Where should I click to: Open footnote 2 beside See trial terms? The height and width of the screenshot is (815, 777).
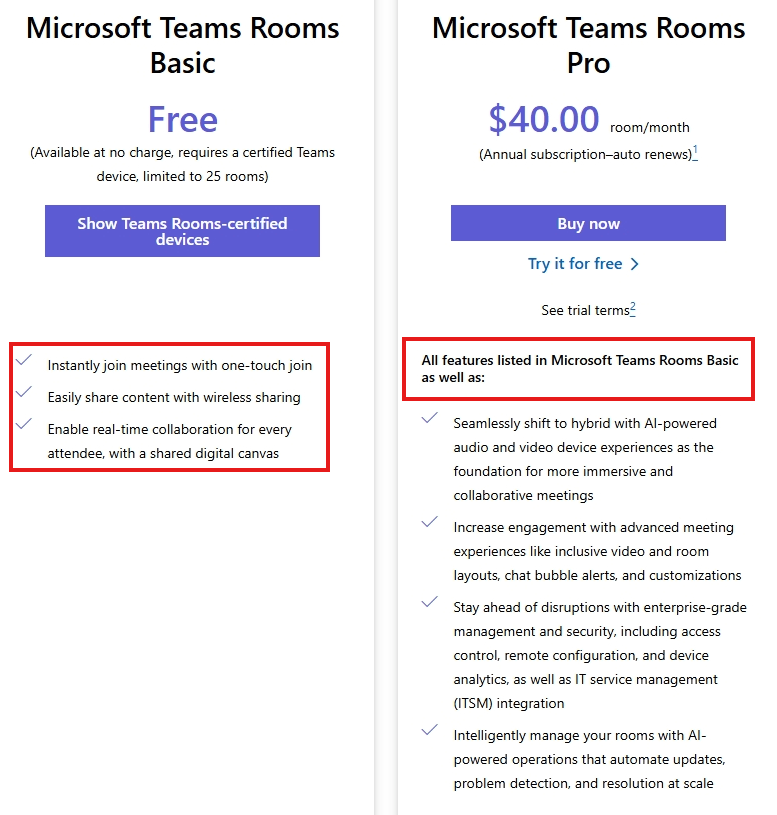tap(633, 308)
